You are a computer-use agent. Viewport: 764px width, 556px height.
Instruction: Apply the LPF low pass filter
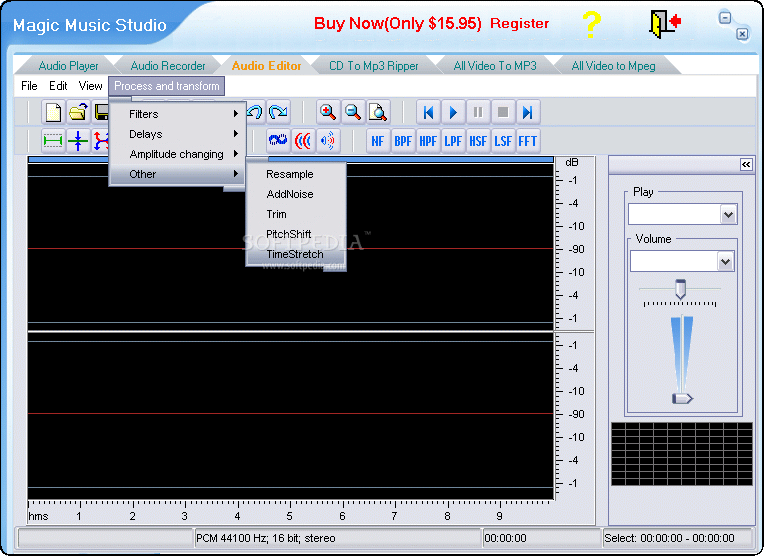(x=453, y=141)
